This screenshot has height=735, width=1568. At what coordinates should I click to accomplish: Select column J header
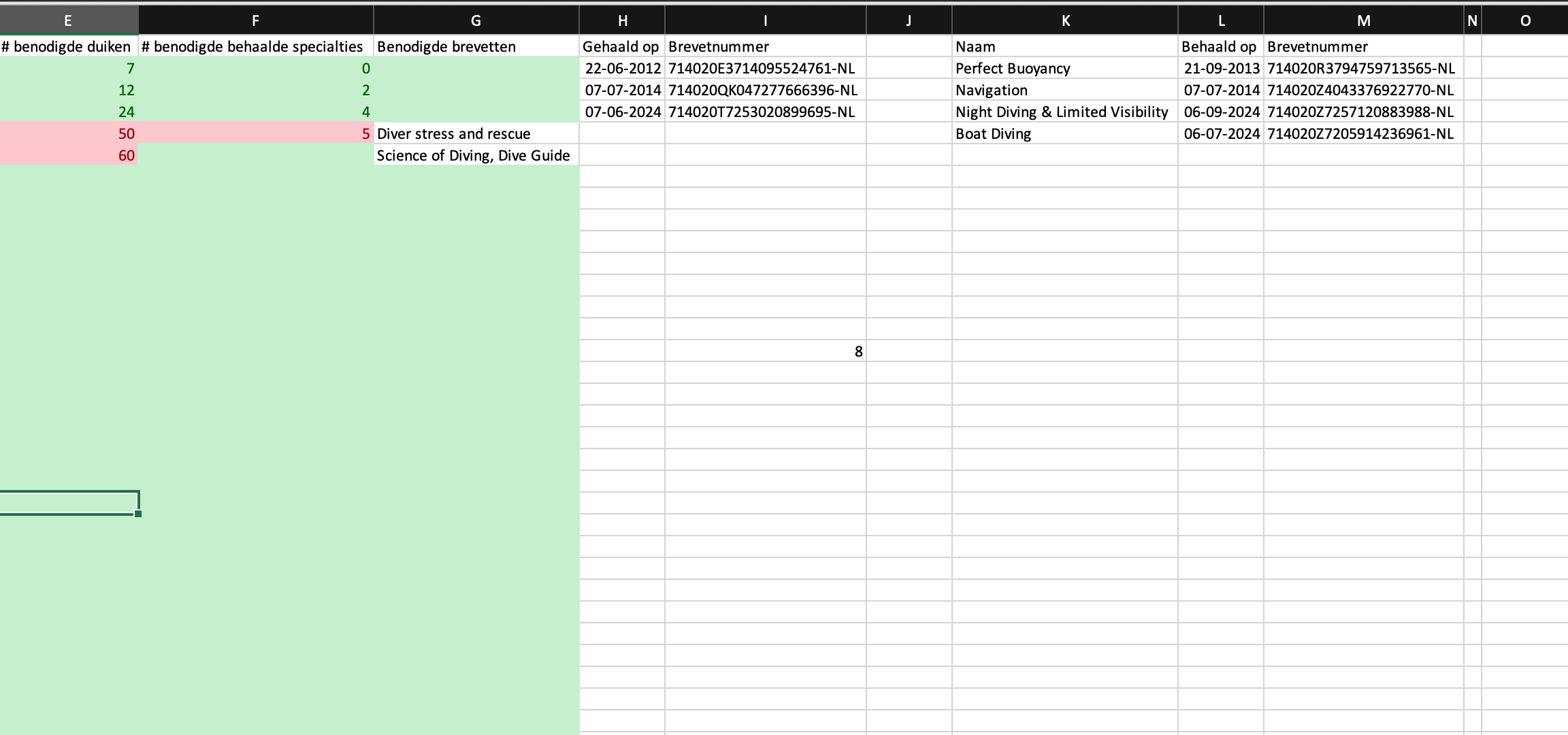909,20
